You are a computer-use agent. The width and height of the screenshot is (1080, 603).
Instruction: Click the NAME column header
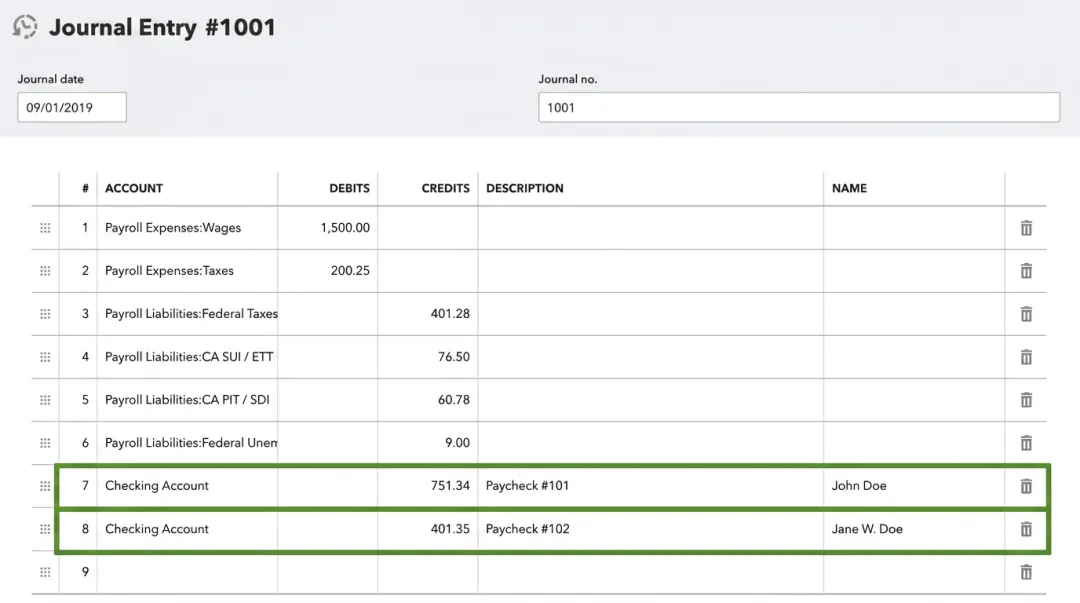click(x=849, y=188)
